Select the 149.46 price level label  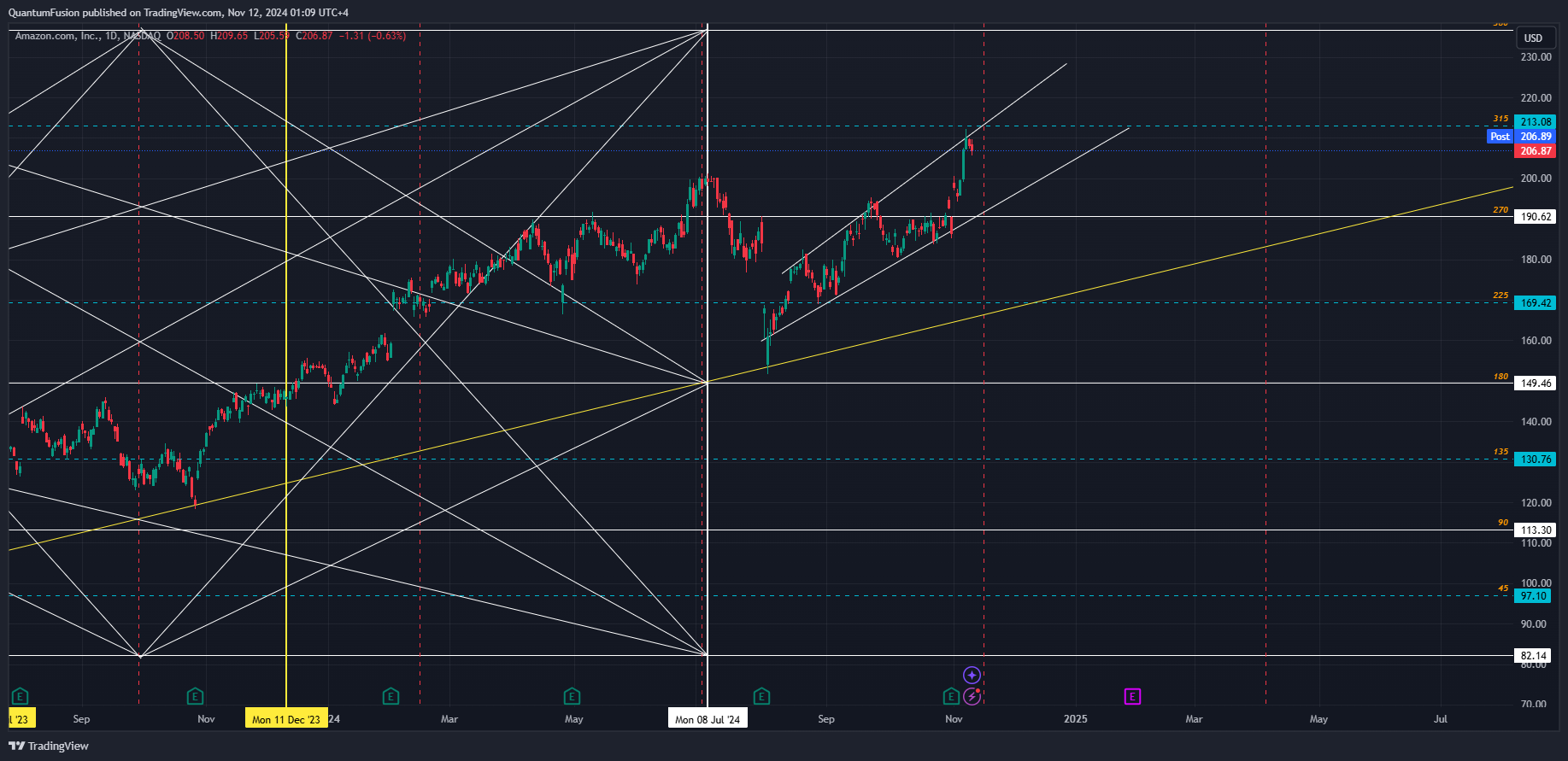1536,383
